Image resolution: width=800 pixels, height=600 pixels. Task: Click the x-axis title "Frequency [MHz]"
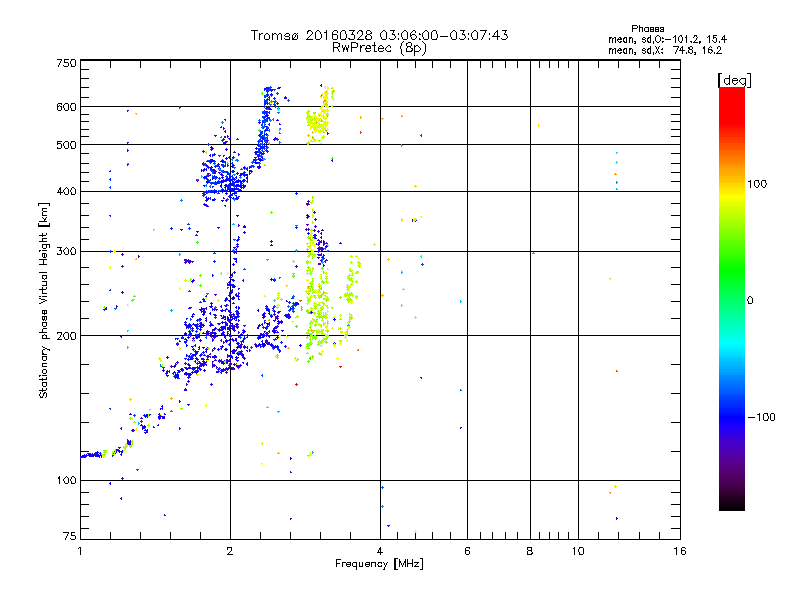pos(379,564)
